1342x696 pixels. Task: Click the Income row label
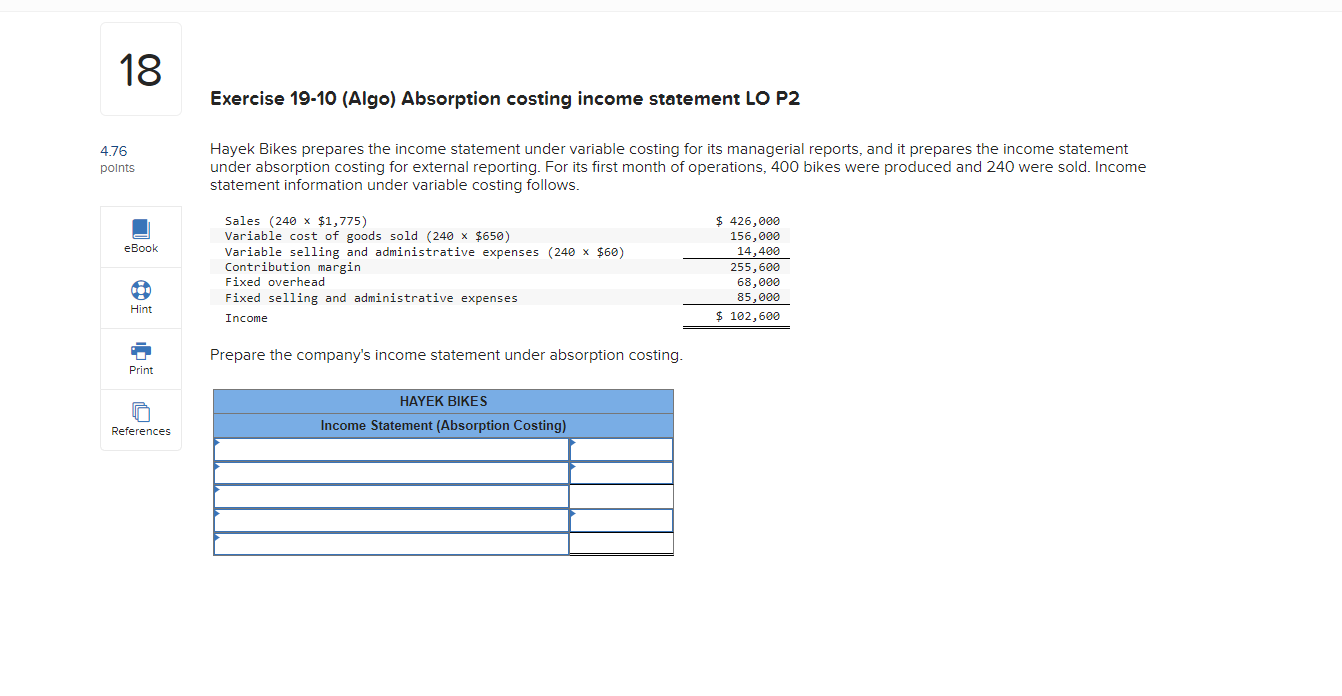pos(246,318)
